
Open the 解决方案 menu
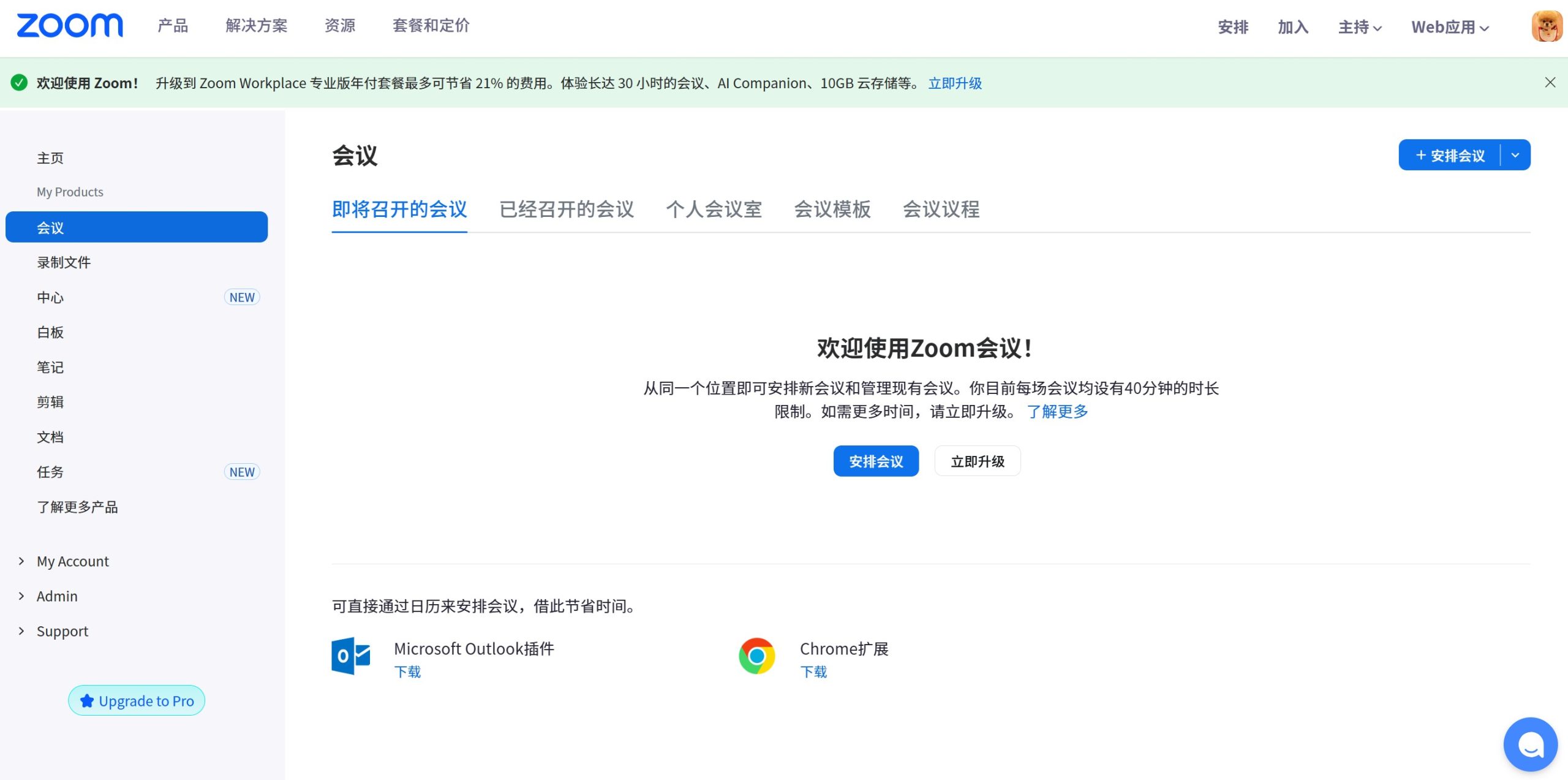click(x=256, y=26)
